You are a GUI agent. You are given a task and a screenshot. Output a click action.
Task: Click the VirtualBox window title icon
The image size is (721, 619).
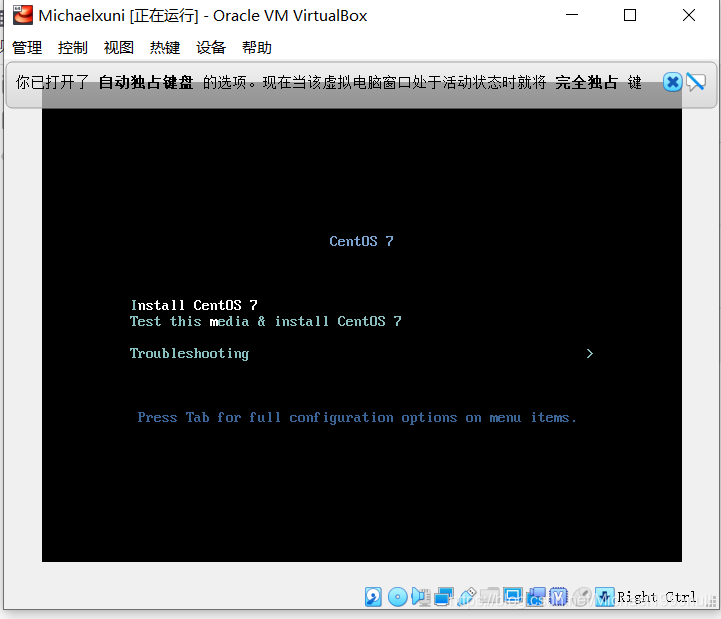click(x=23, y=15)
